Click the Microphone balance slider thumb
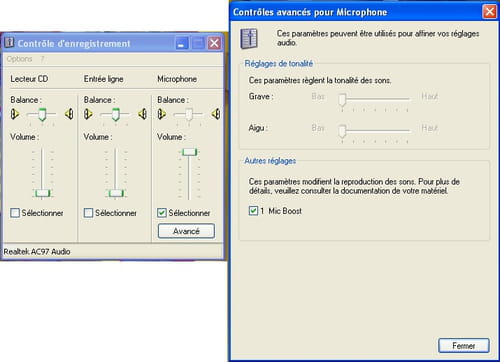 [x=189, y=114]
